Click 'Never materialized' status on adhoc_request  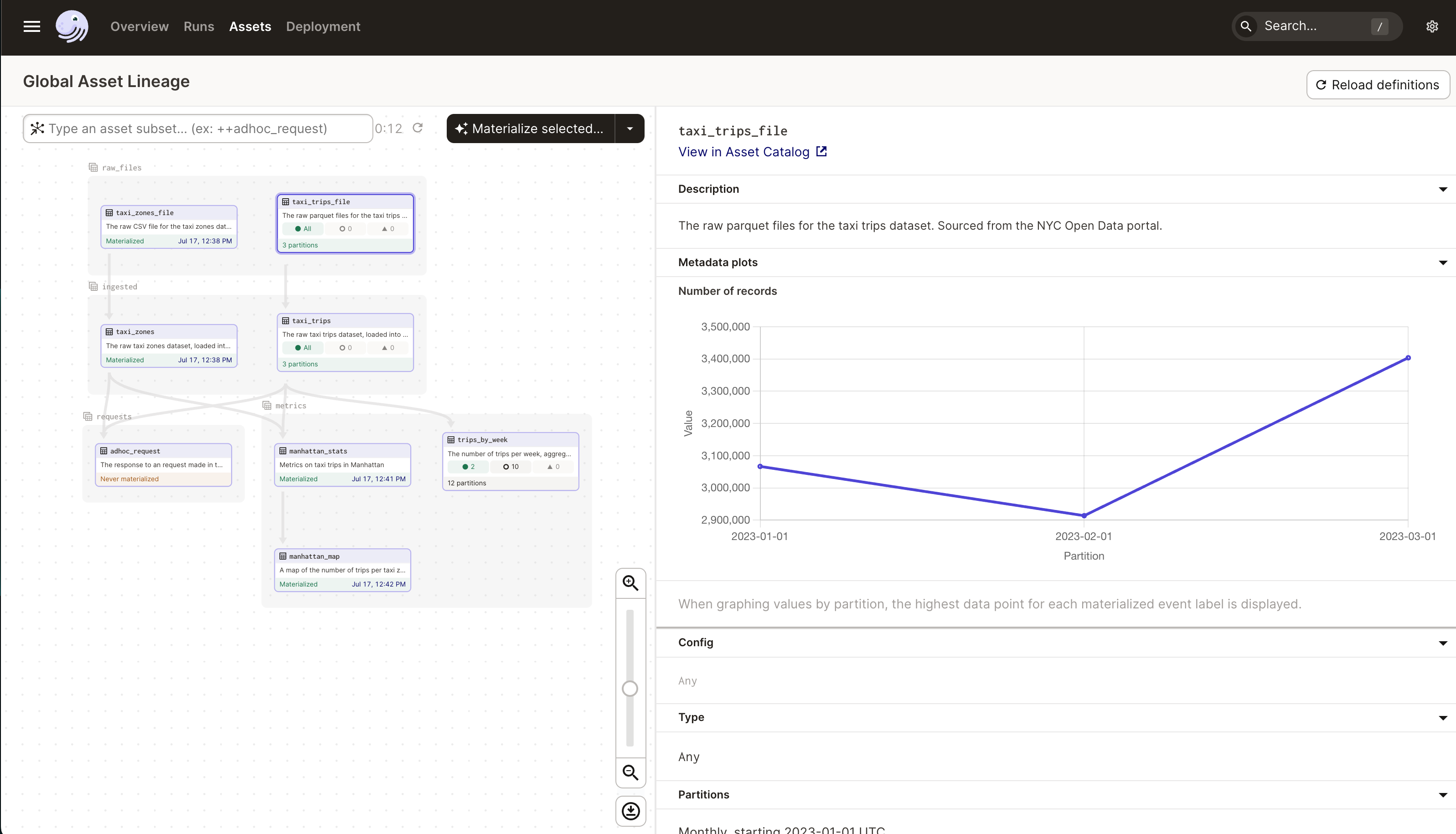tap(129, 479)
